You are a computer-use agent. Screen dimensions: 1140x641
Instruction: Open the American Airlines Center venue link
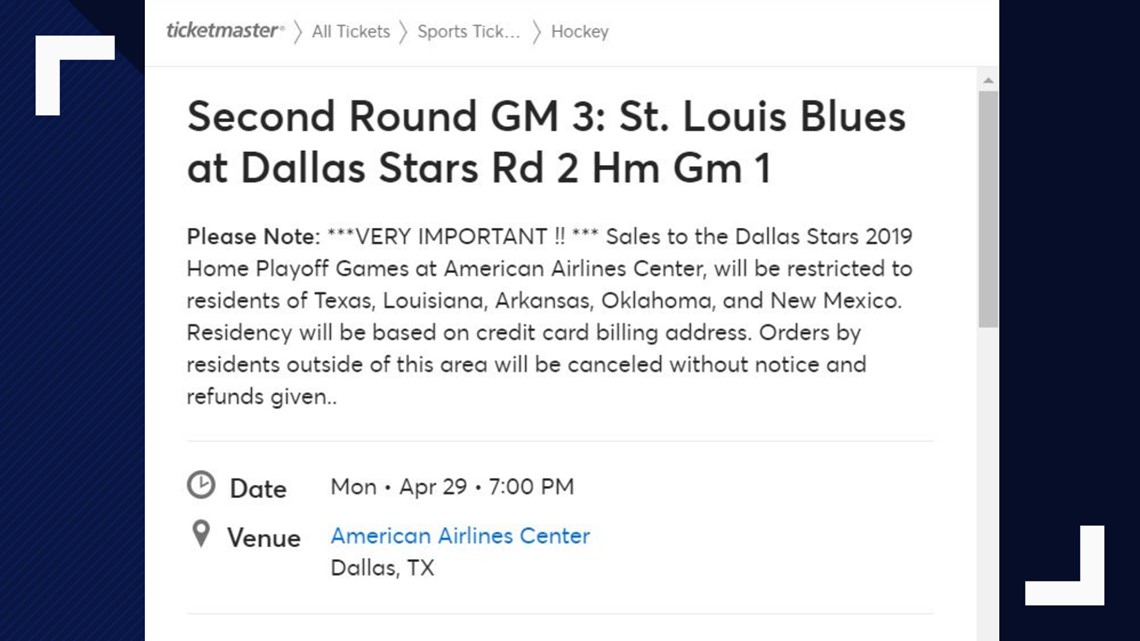click(x=460, y=536)
